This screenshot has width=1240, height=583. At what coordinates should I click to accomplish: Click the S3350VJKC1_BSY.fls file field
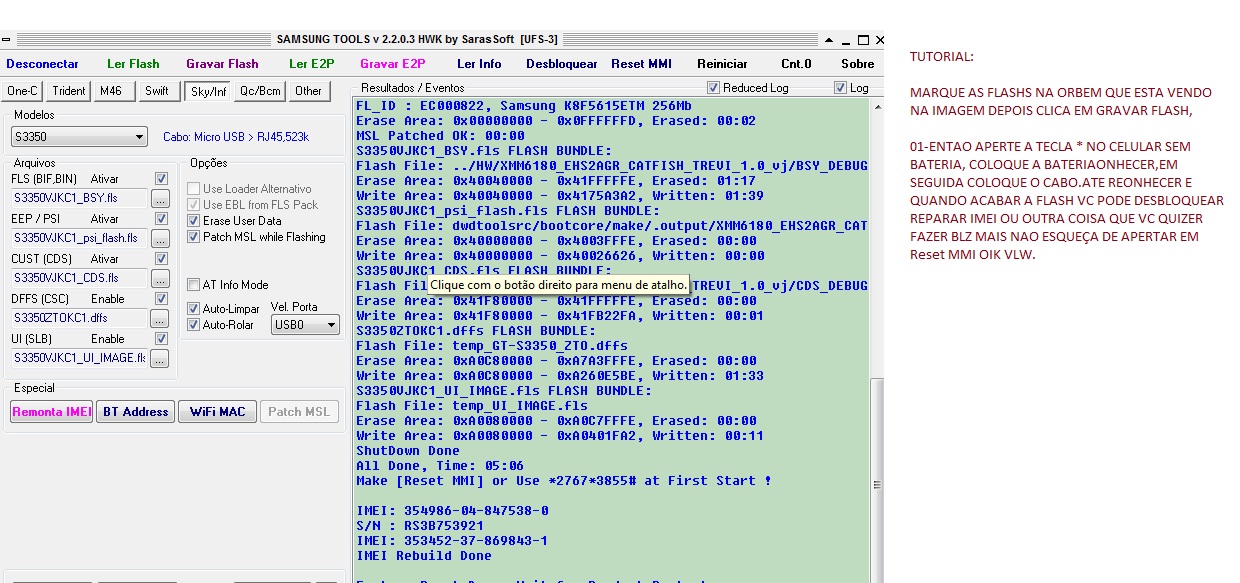[79, 198]
